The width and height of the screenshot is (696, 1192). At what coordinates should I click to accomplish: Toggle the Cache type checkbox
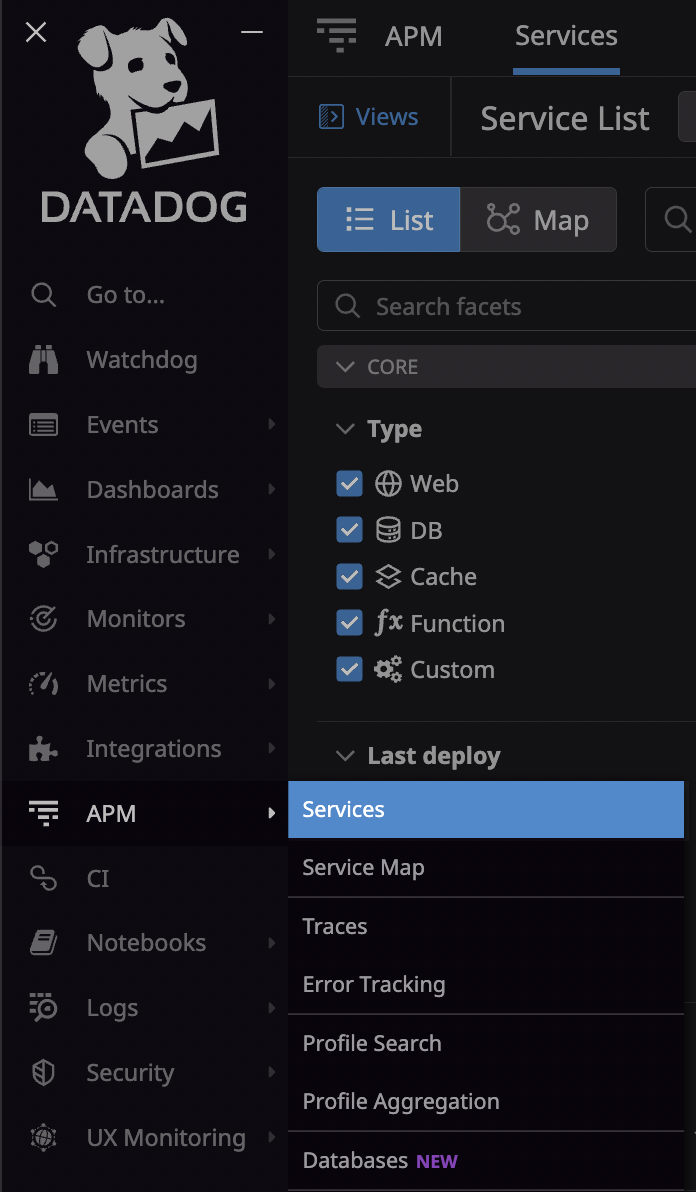(349, 577)
